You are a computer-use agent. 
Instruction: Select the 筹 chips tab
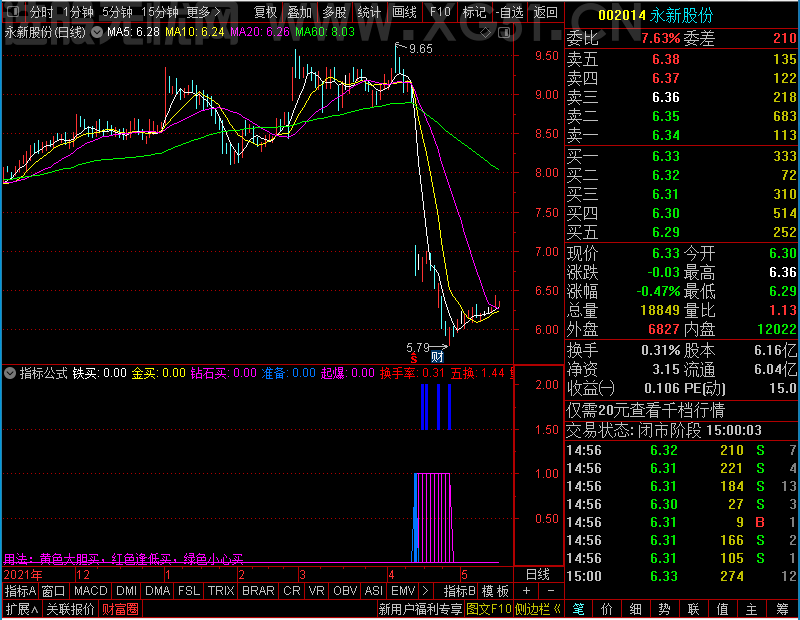(x=783, y=609)
